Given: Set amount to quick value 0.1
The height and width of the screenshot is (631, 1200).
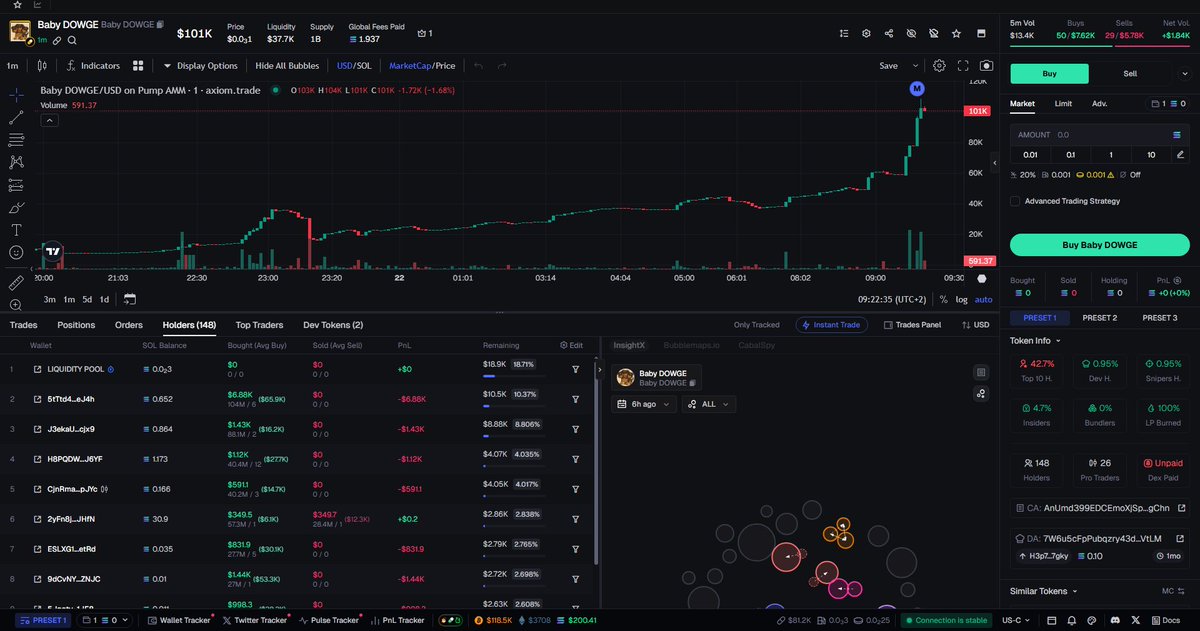Looking at the screenshot, I should click(1071, 155).
